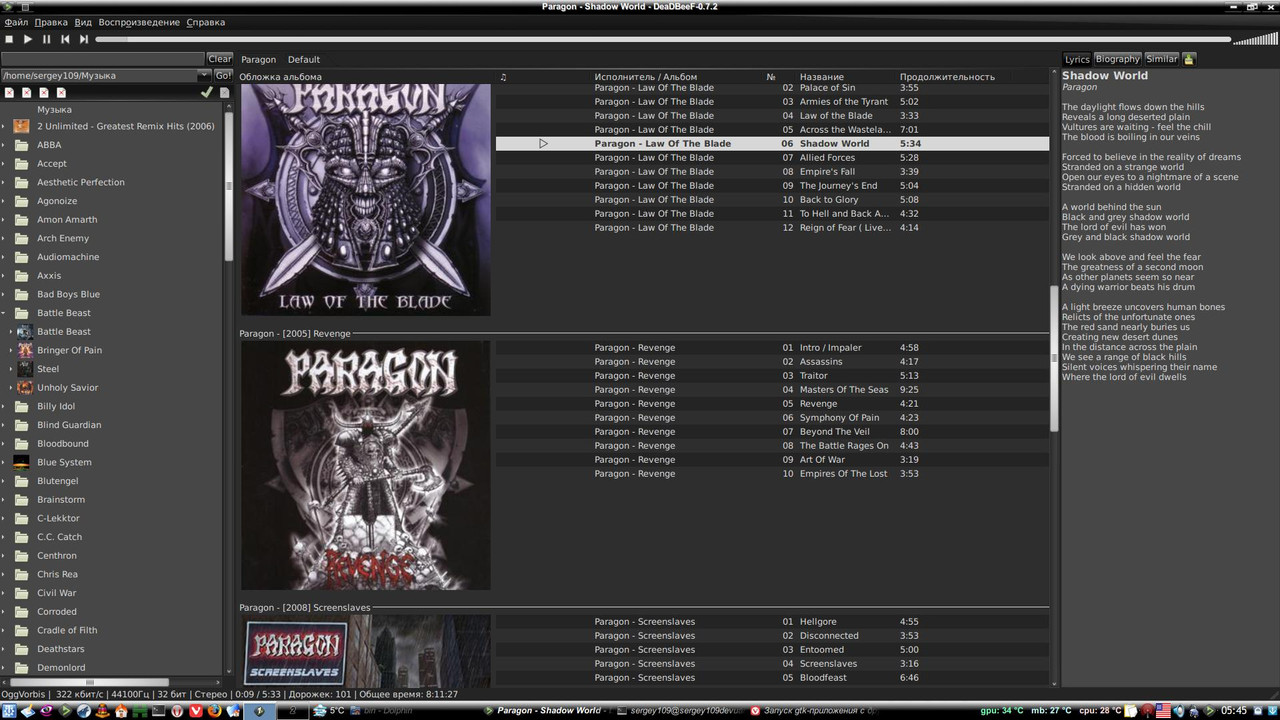Open the Вид menu
The image size is (1280, 720).
pos(83,22)
